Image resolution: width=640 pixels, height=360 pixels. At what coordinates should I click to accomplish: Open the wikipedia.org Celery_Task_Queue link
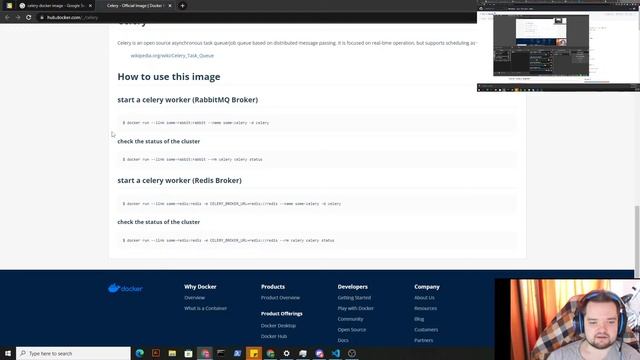tap(172, 56)
